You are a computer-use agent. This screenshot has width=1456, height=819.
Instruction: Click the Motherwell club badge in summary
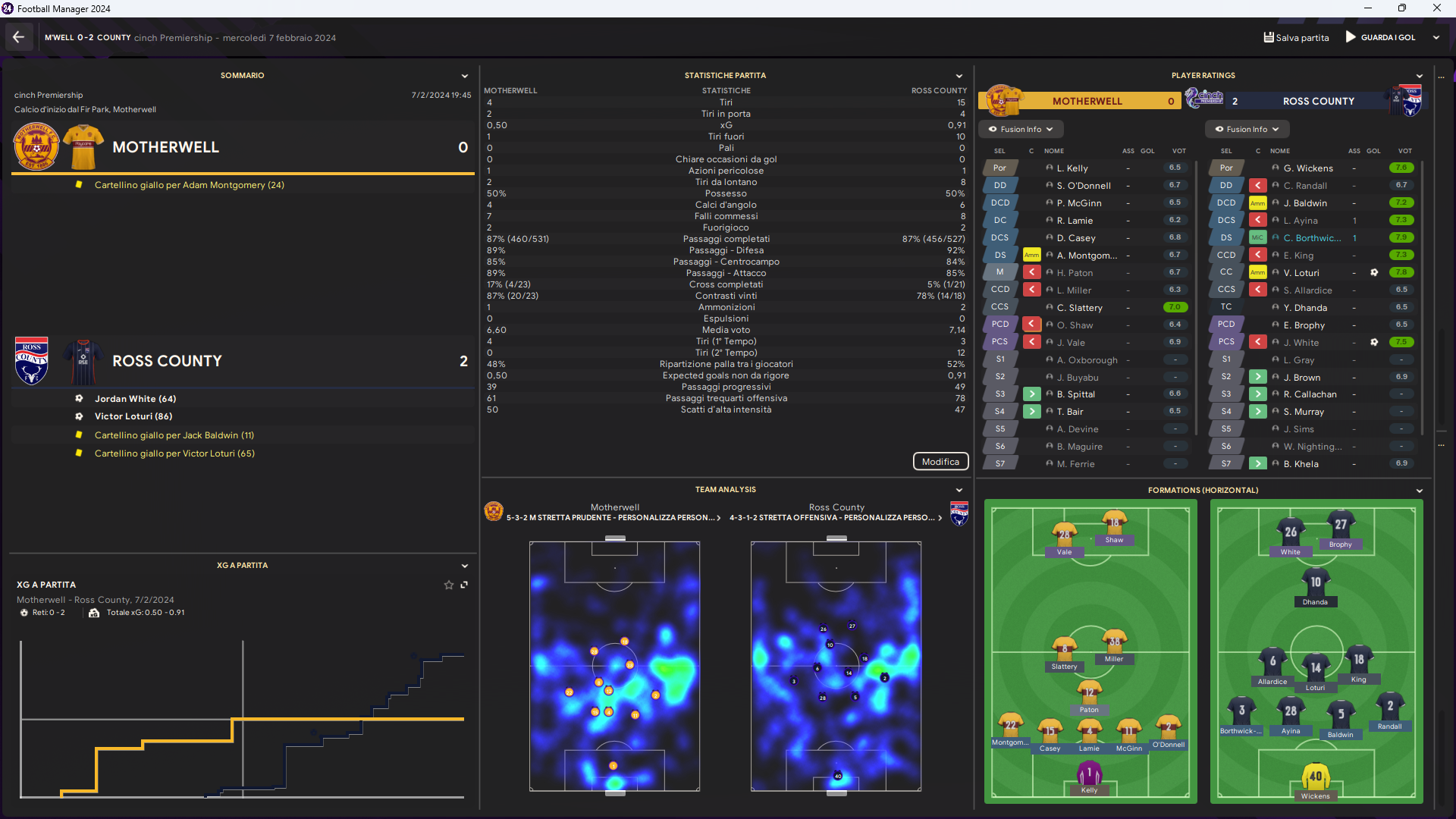[36, 146]
